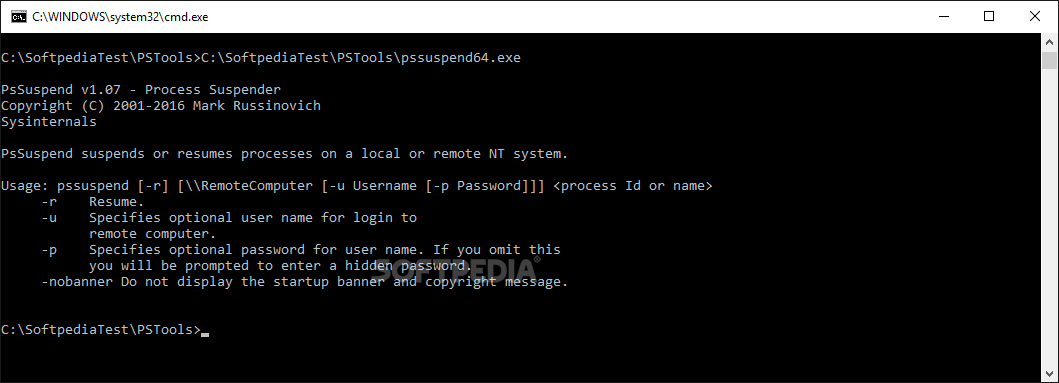Maximize the command prompt window
Screen dimensions: 1059x383
click(x=989, y=17)
